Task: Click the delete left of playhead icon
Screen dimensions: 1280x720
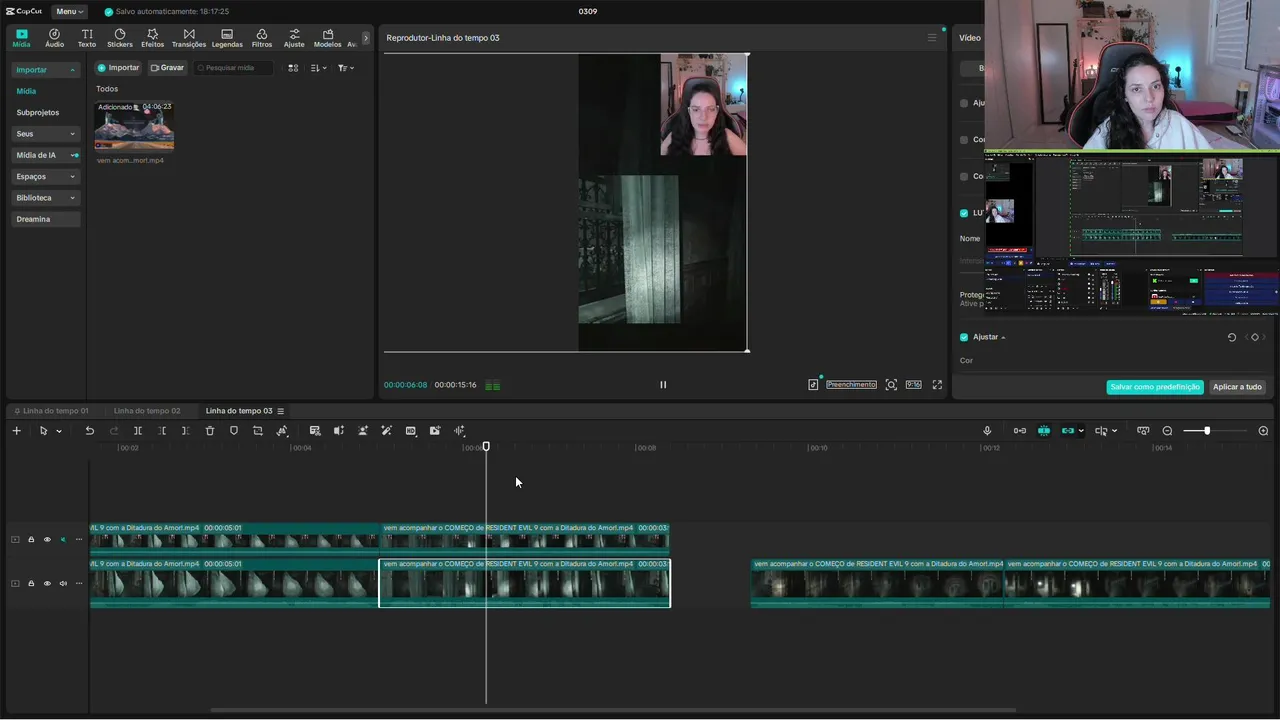Action: (162, 431)
